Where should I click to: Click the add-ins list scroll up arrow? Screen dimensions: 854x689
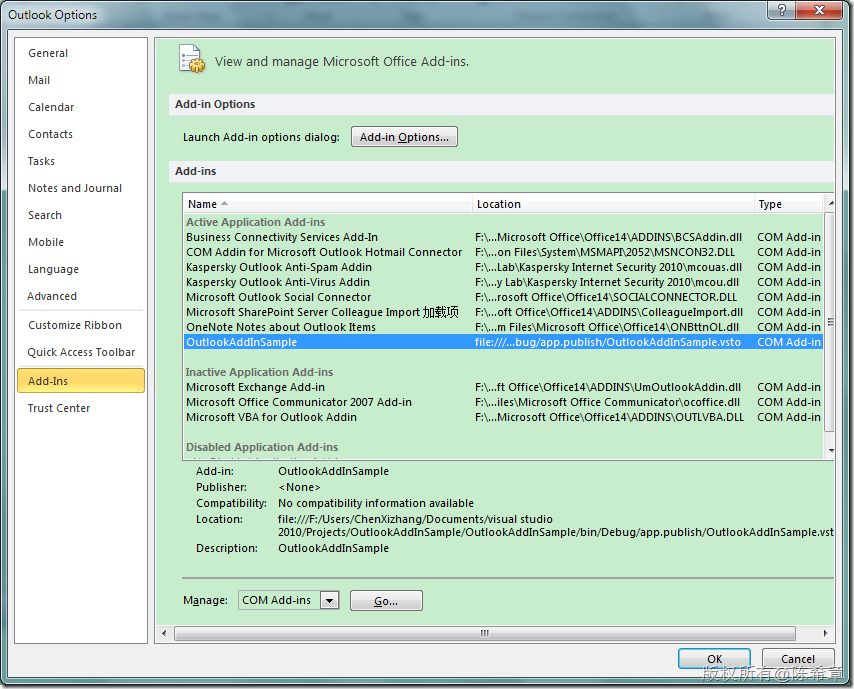(x=830, y=203)
